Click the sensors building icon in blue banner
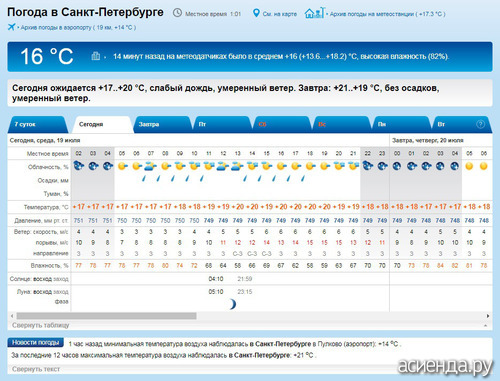Image resolution: width=500 pixels, height=381 pixels. (x=96, y=56)
